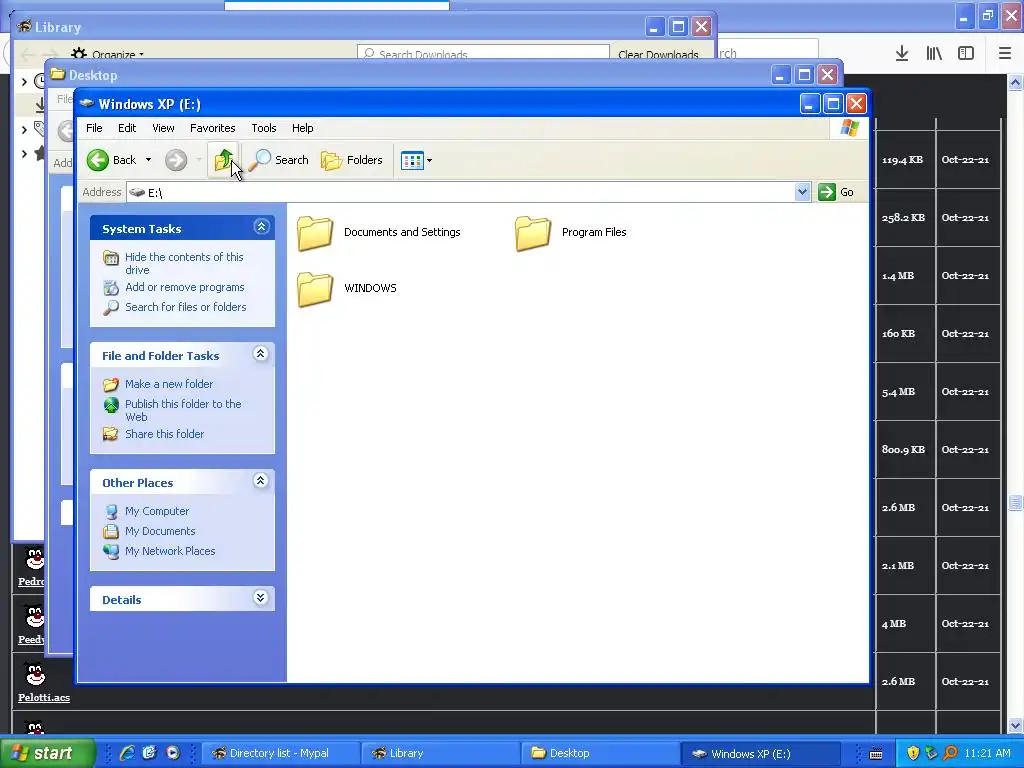Switch to Desktop taskbar button

(x=600, y=753)
